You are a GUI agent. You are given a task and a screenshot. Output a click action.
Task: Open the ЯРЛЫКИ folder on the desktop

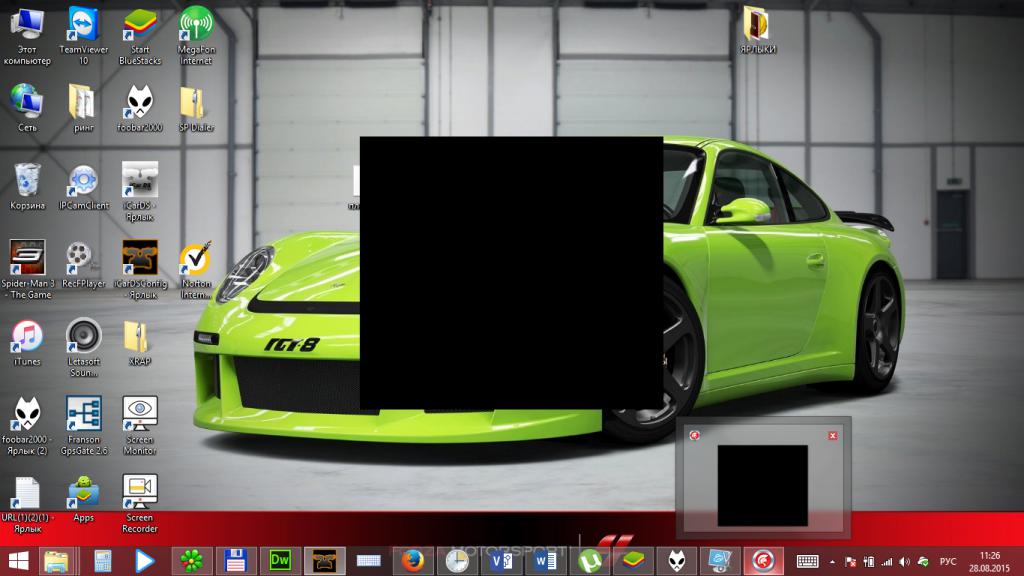point(757,24)
